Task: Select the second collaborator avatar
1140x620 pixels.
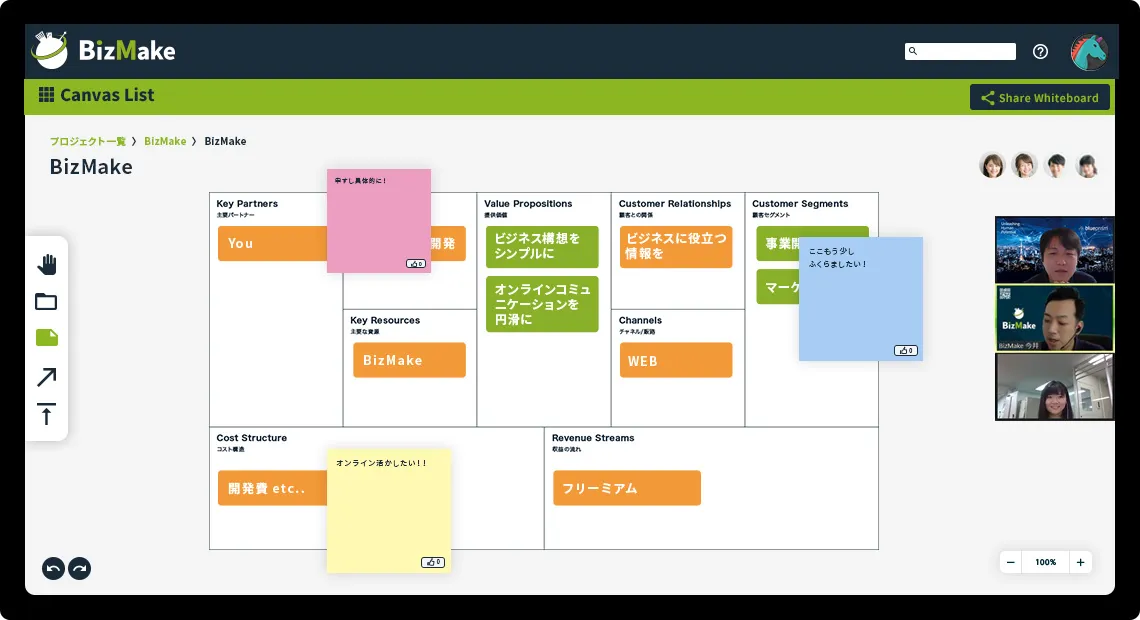Action: point(1024,166)
